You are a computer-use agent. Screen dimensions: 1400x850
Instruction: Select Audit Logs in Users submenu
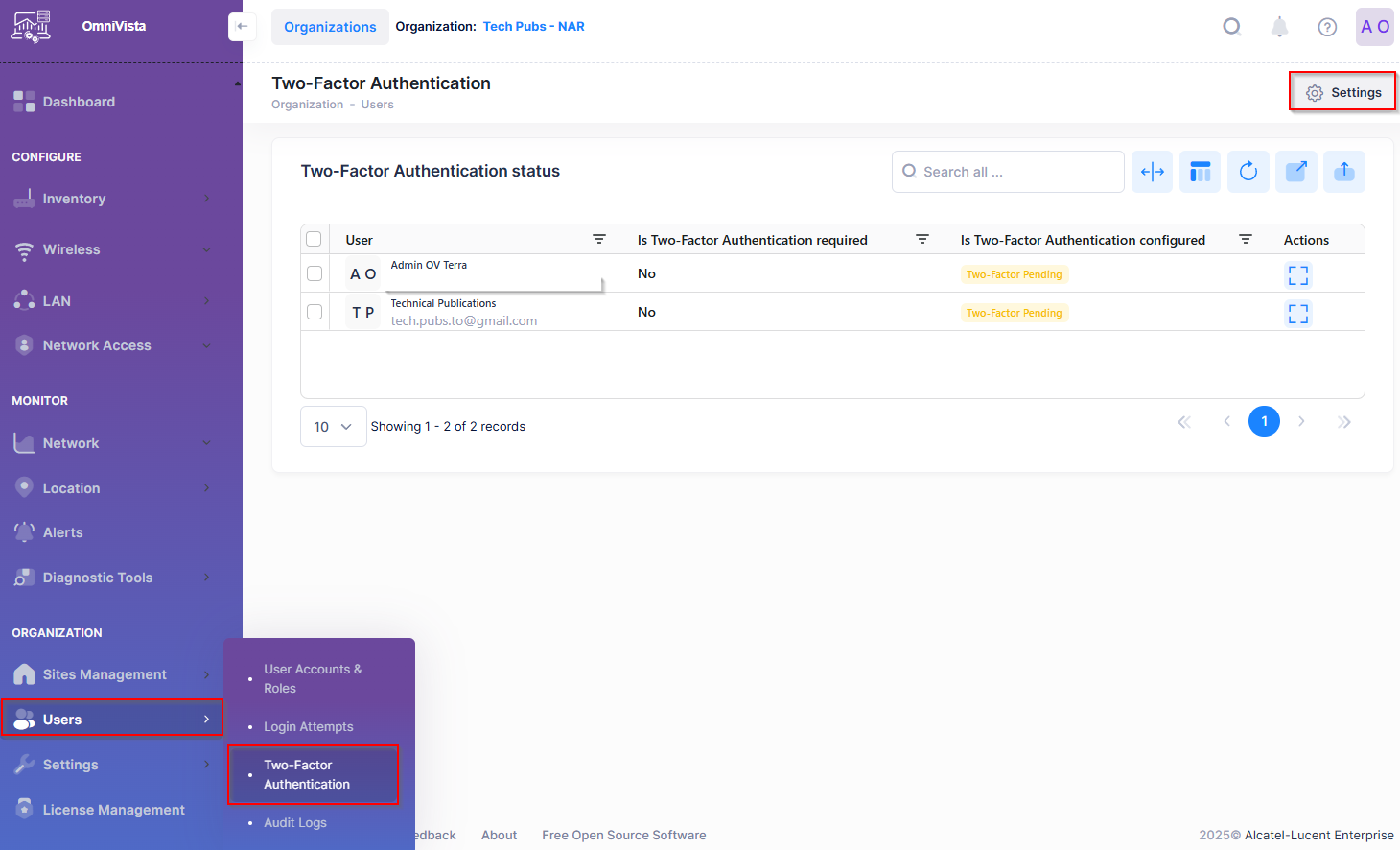click(x=295, y=823)
